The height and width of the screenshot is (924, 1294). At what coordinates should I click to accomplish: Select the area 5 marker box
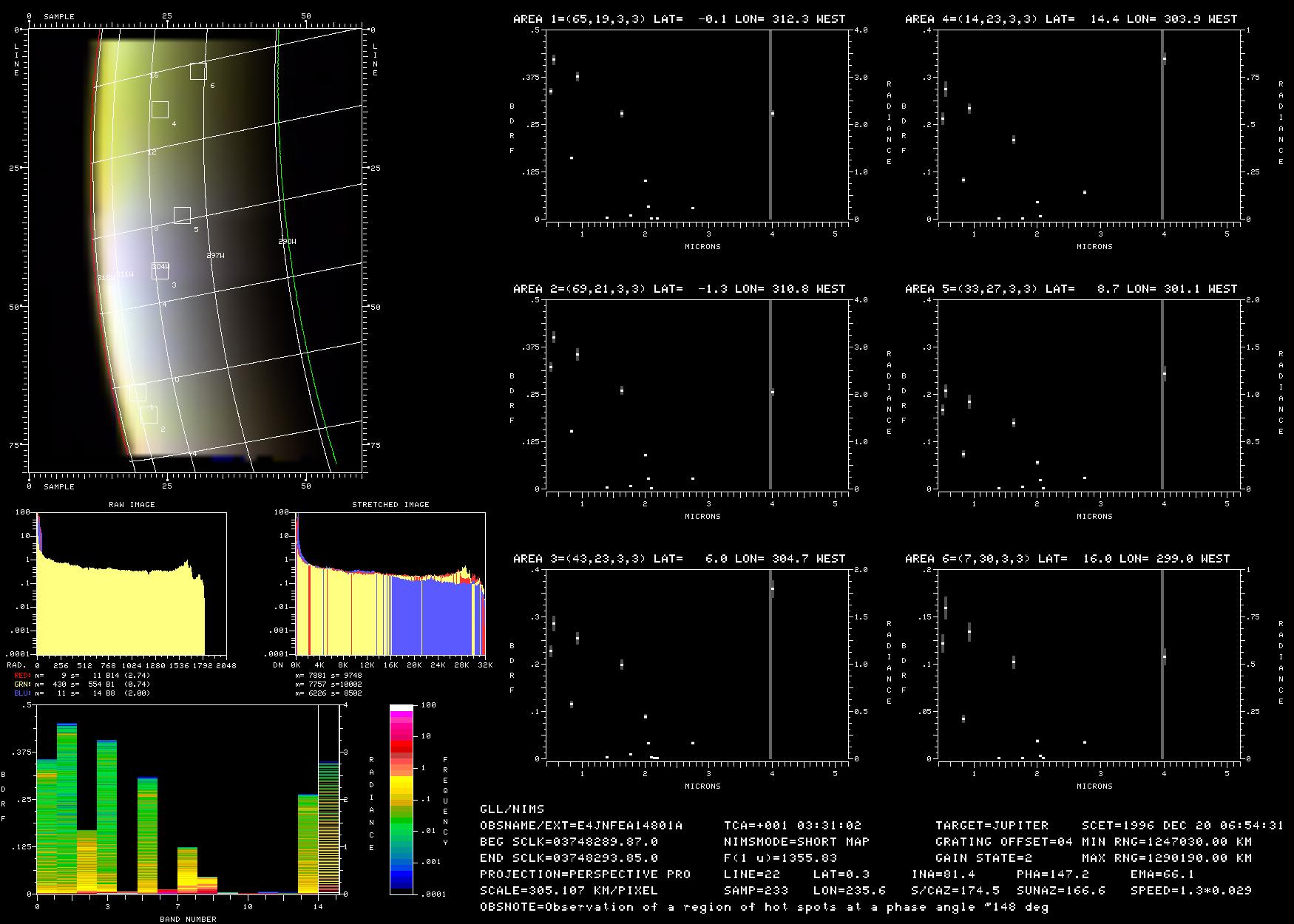(x=182, y=215)
